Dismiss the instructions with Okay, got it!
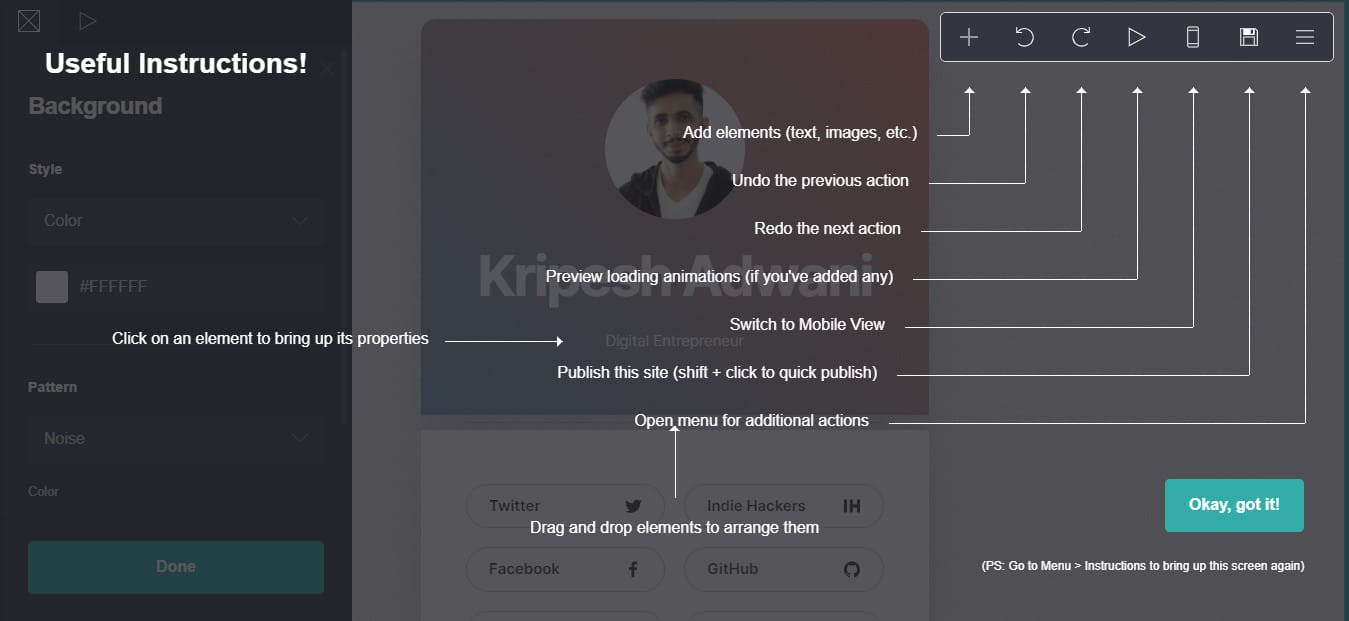1349x621 pixels. point(1233,505)
